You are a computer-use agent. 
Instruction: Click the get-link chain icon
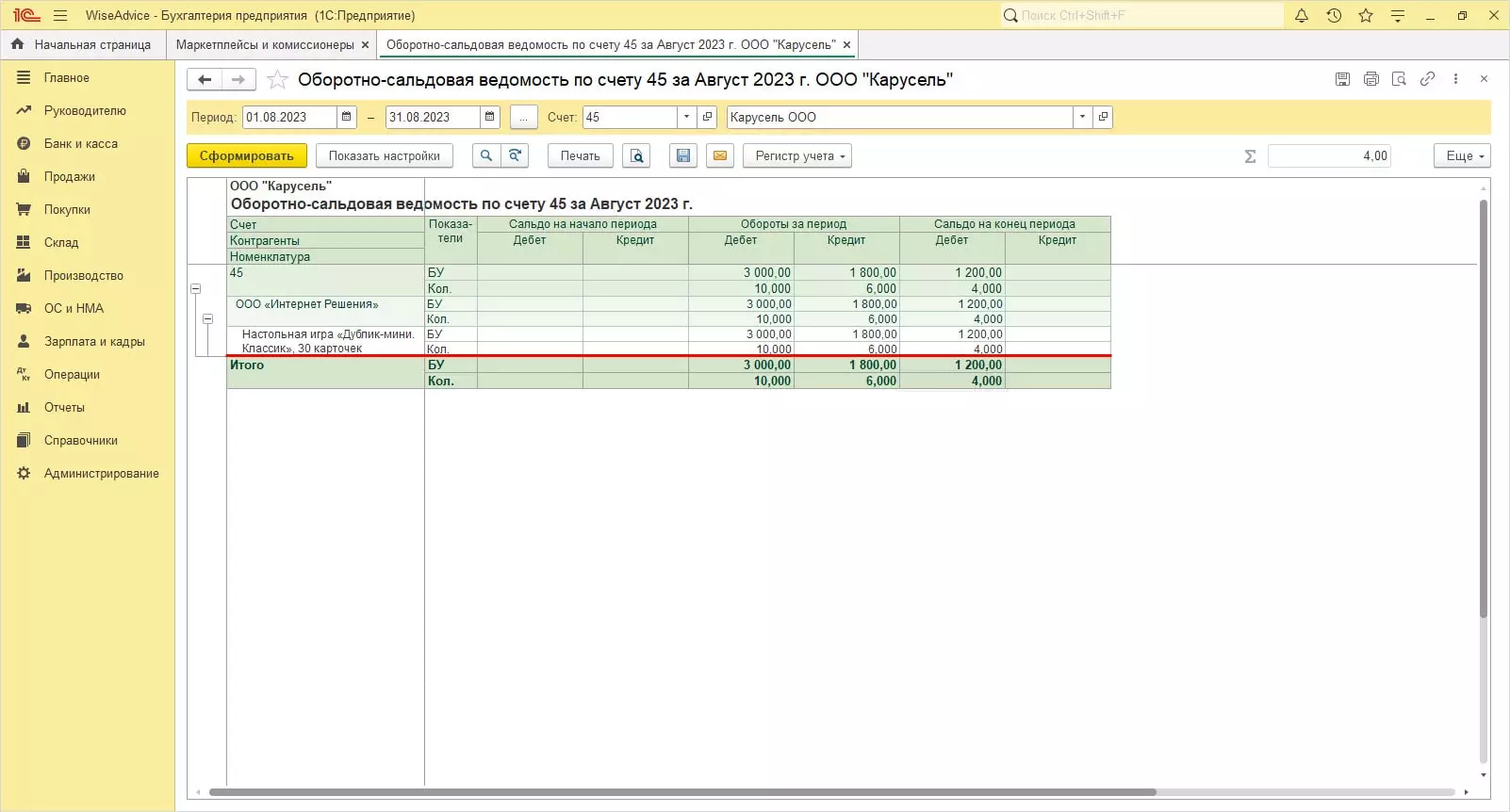pos(1427,79)
